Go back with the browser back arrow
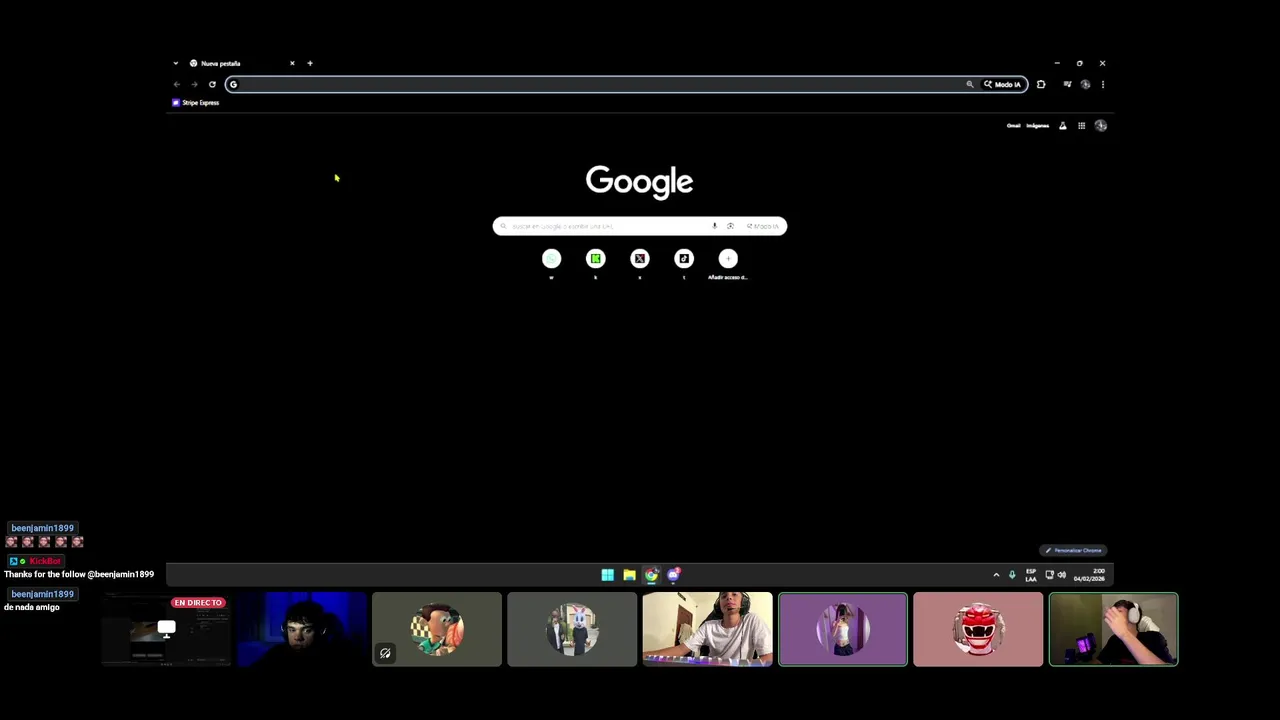The width and height of the screenshot is (1280, 720). pos(177,84)
